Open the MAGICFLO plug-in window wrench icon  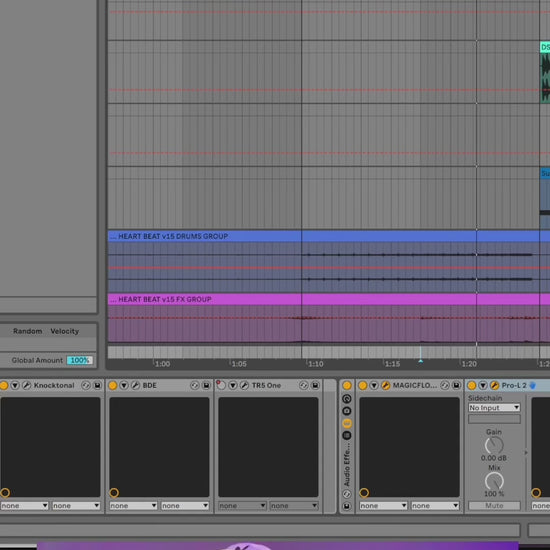(385, 385)
